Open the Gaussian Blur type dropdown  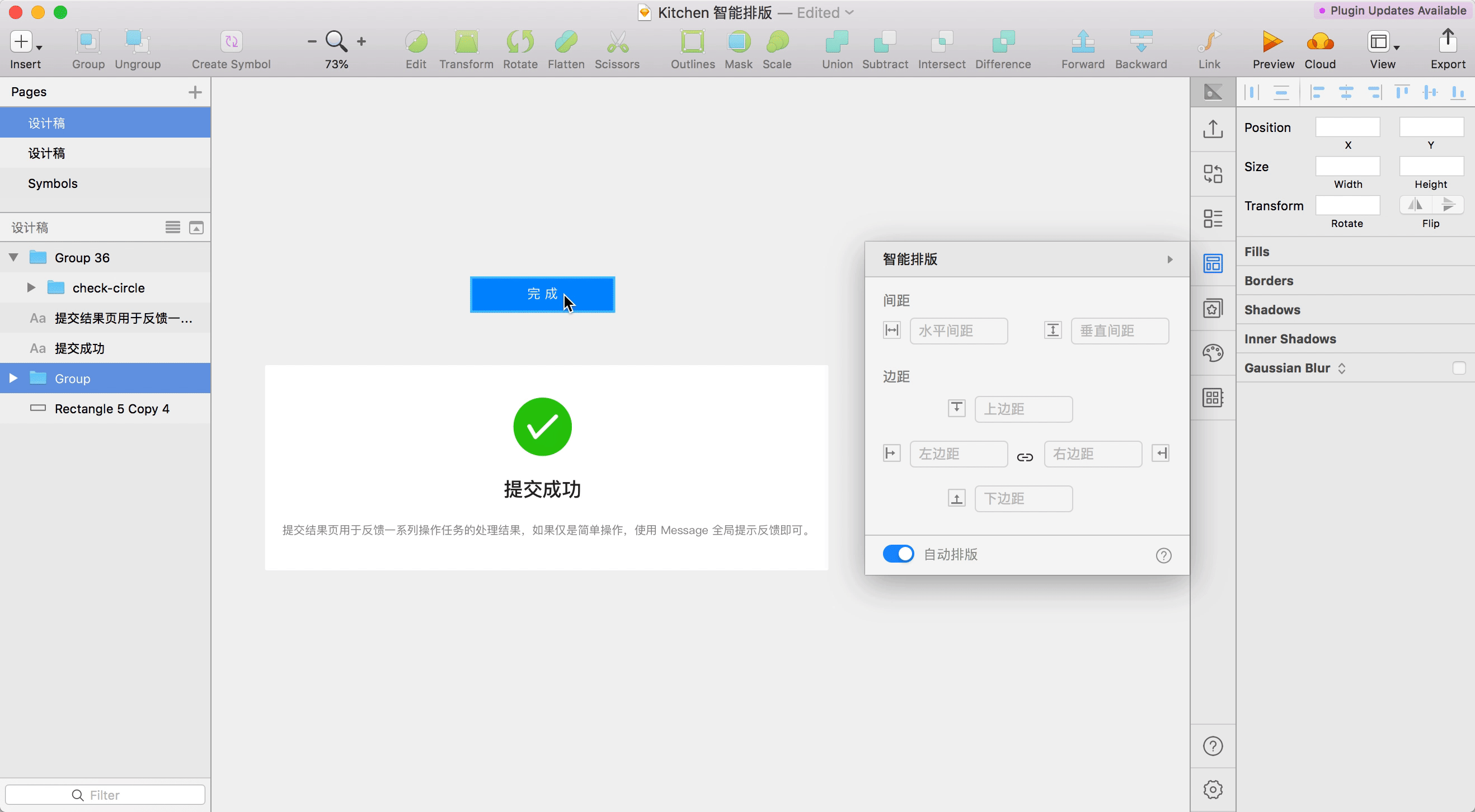[1342, 368]
